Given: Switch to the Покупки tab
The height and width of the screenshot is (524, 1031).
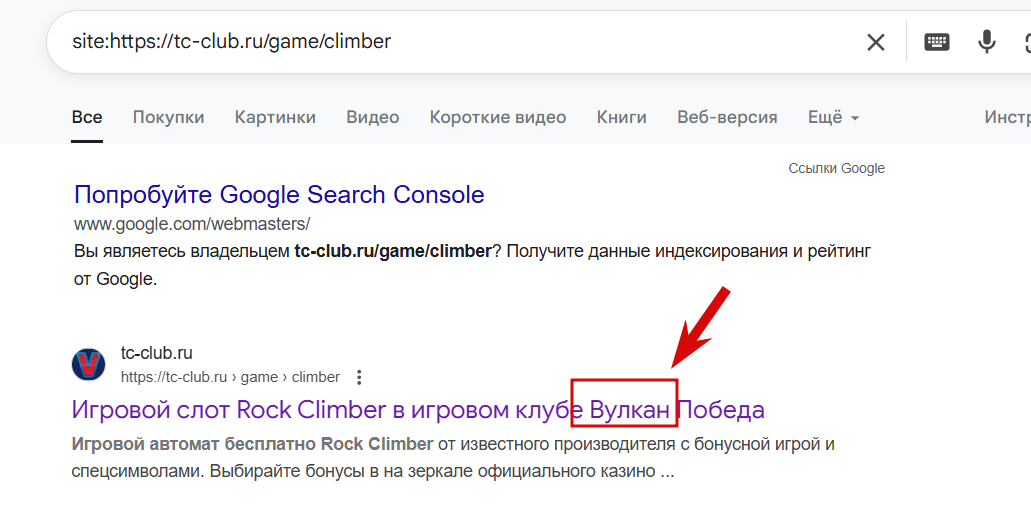Looking at the screenshot, I should click(168, 117).
